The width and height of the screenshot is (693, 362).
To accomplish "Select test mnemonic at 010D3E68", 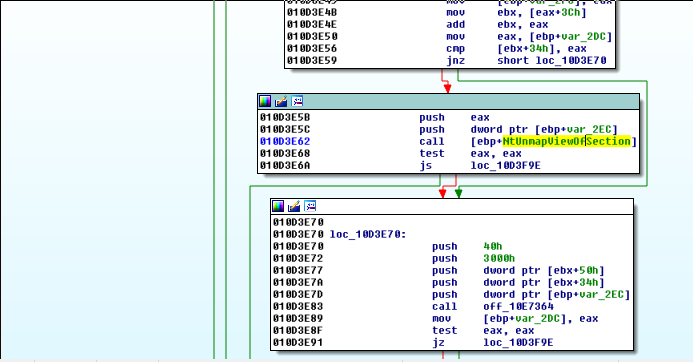I will pyautogui.click(x=432, y=153).
